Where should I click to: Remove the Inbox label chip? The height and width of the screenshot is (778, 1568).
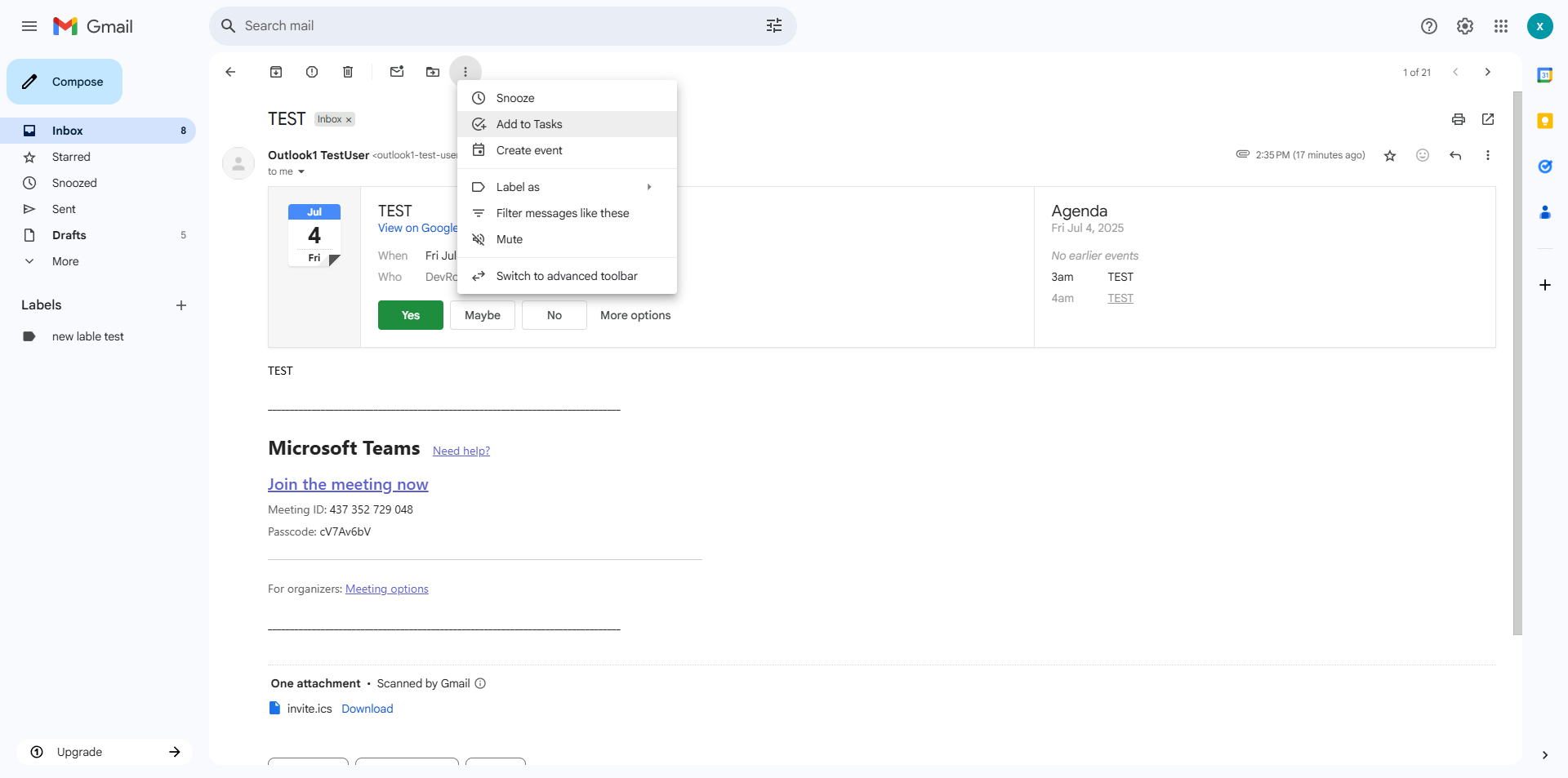349,120
